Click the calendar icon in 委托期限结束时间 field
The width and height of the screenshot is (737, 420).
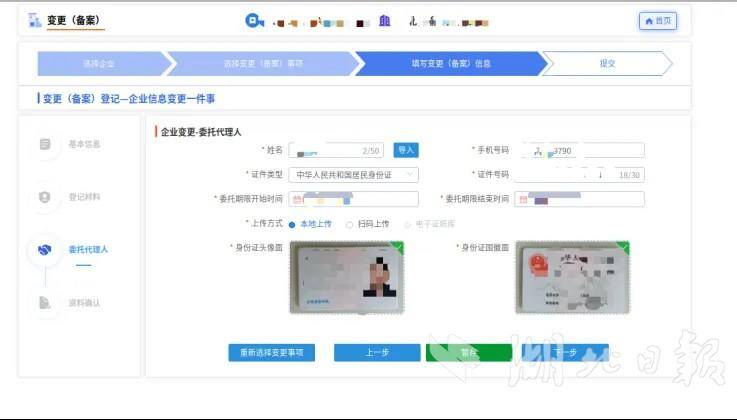click(x=523, y=199)
